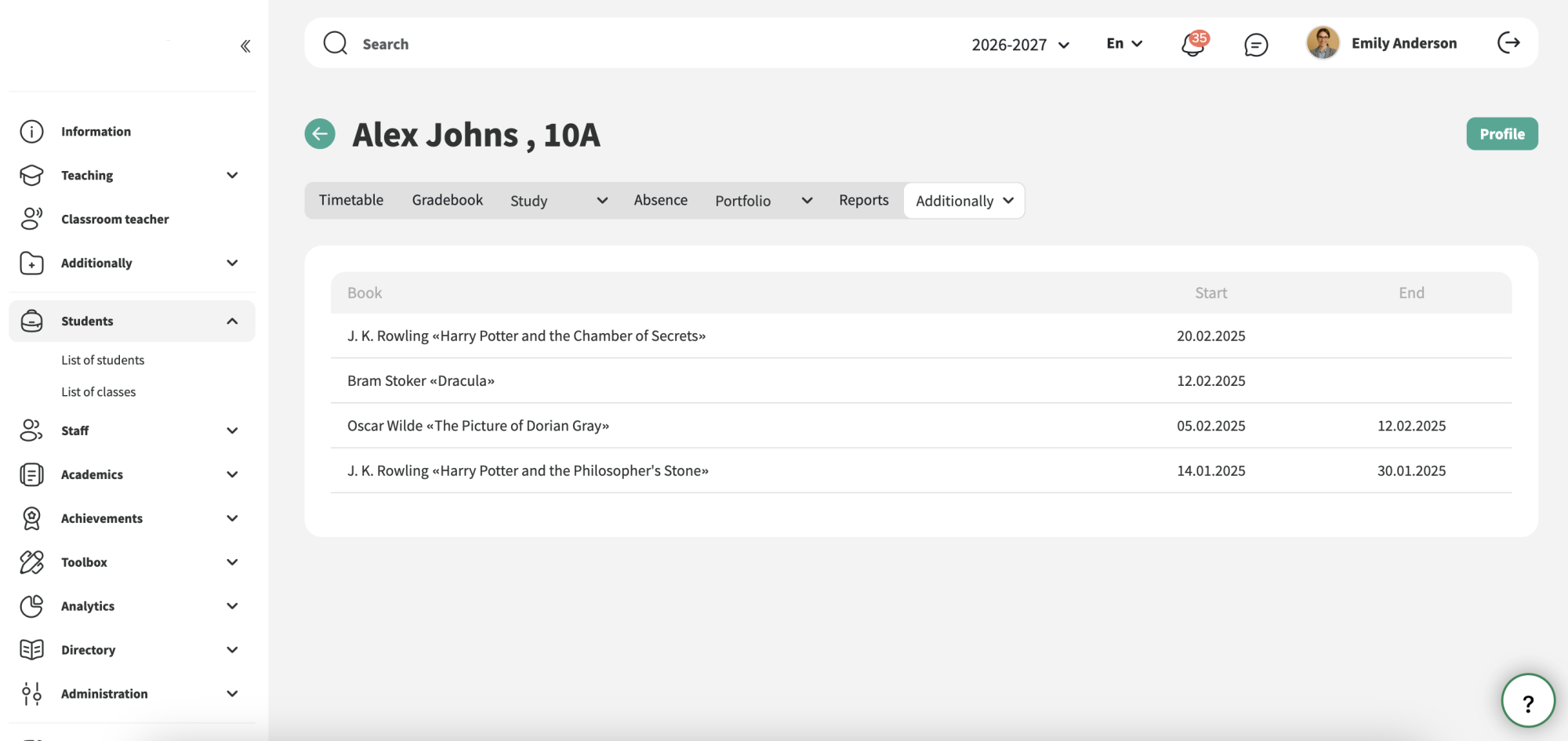Open the Portfolio tab dropdown
This screenshot has width=1568, height=741.
click(764, 201)
